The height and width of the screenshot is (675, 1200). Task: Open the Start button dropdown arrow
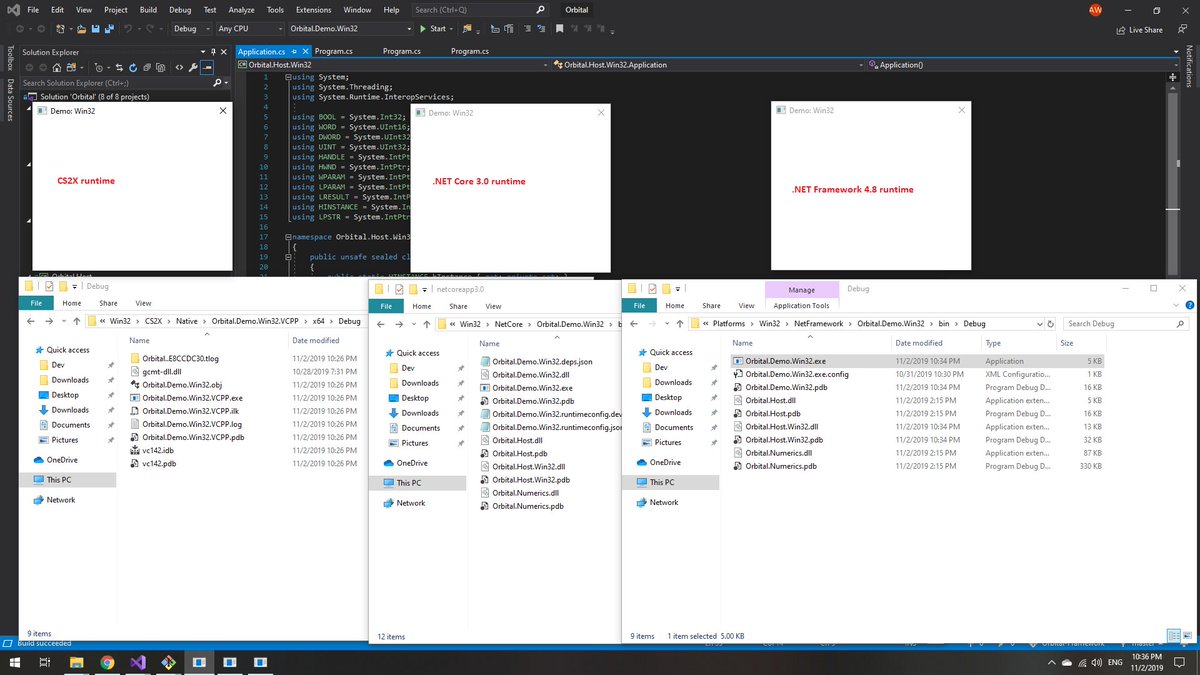point(453,29)
